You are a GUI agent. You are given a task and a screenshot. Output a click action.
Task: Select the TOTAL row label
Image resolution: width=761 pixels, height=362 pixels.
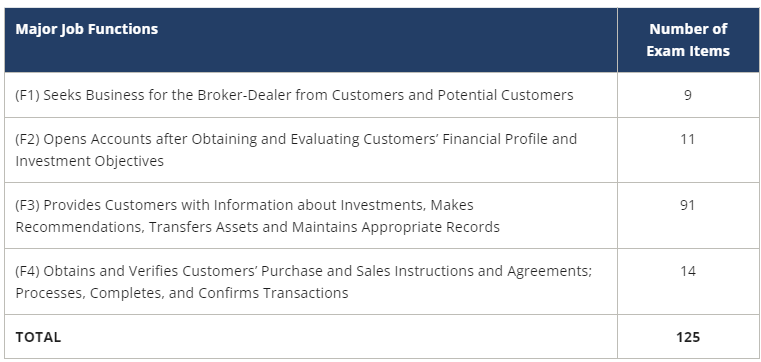click(38, 337)
